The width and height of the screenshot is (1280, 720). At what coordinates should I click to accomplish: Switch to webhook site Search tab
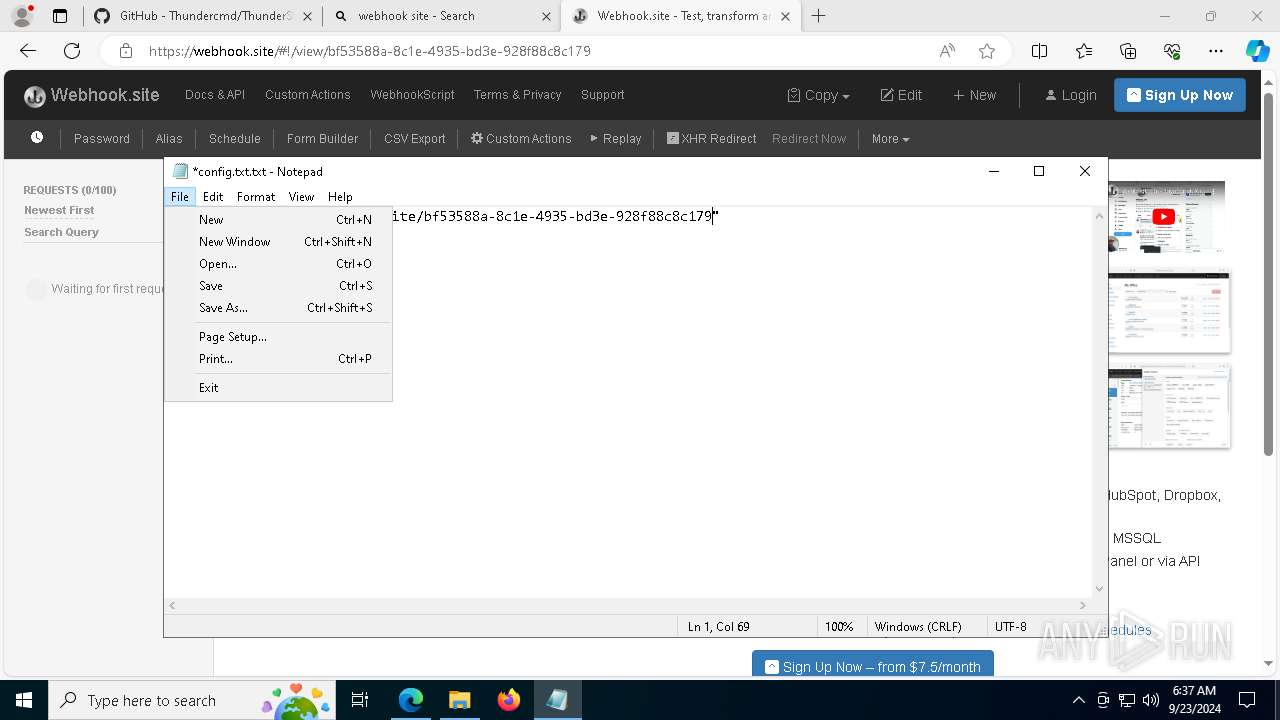tap(440, 16)
